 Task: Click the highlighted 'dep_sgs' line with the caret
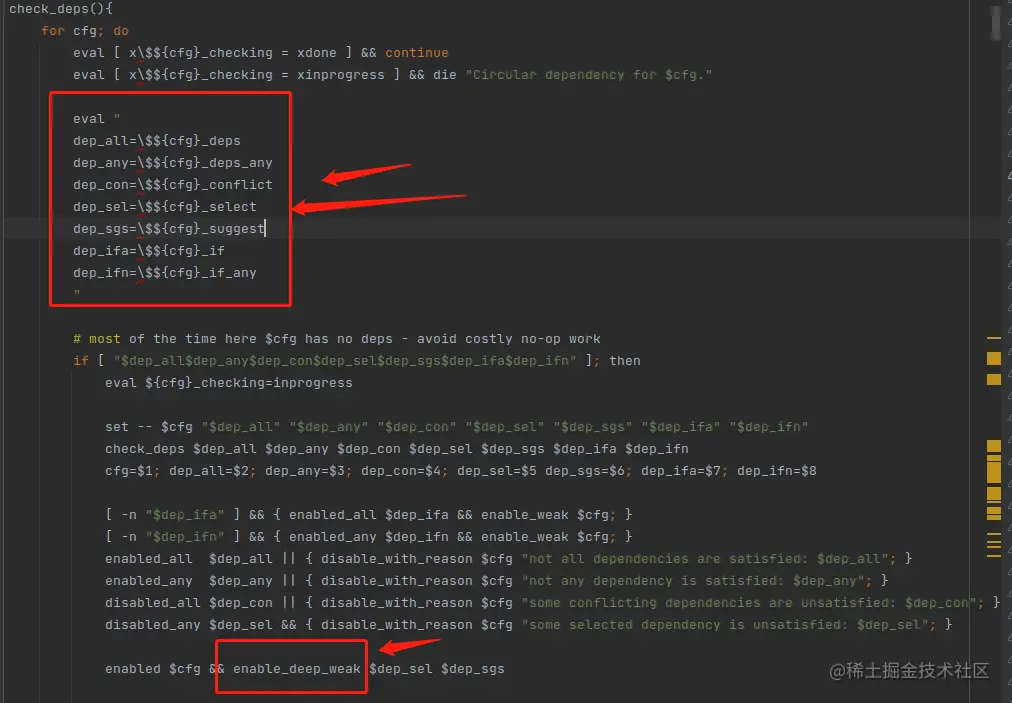pos(165,228)
